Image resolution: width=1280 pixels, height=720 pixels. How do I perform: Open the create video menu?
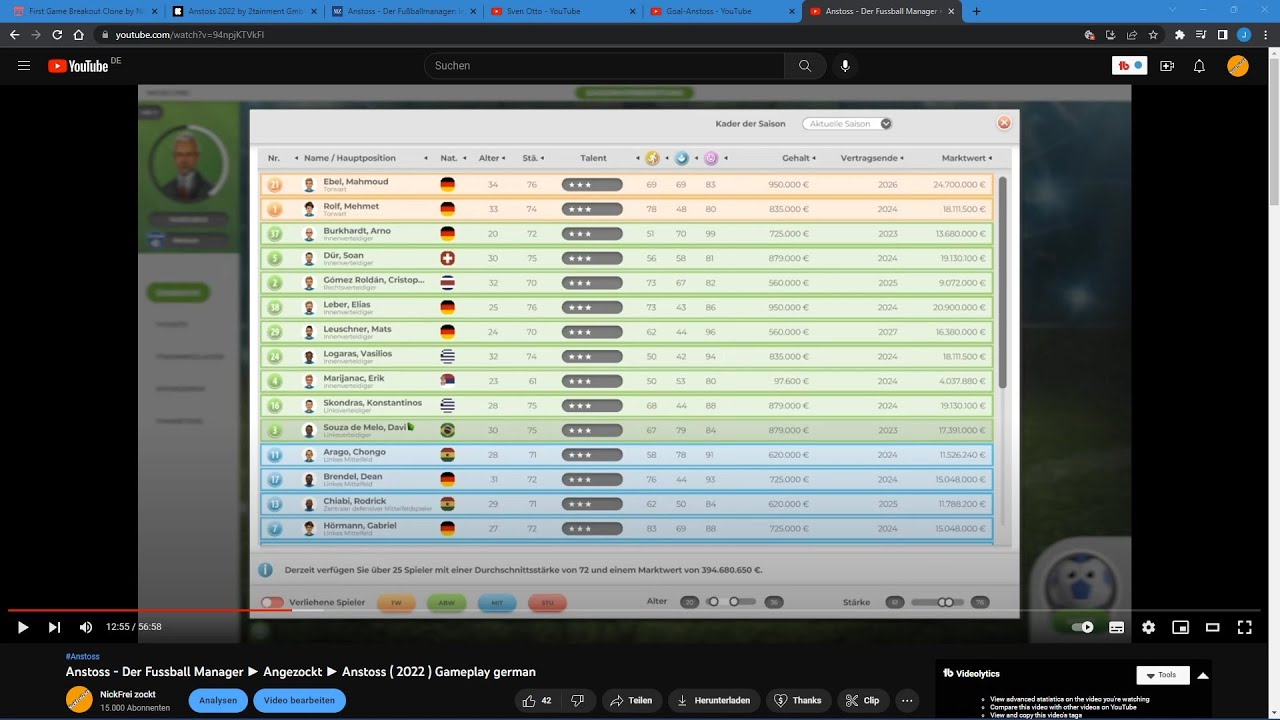coord(1167,66)
